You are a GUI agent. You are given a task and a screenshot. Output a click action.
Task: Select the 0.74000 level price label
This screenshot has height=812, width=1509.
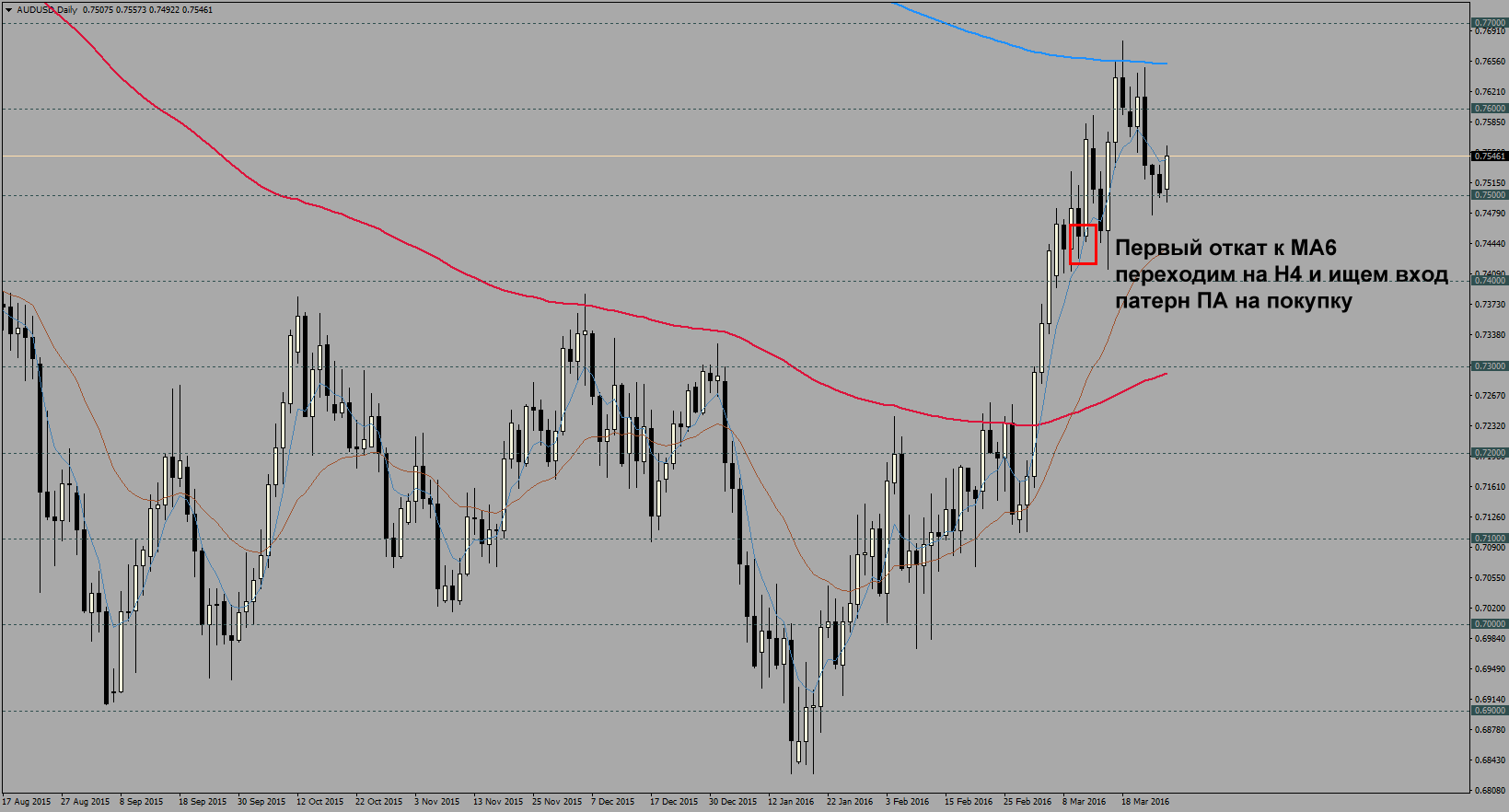point(1490,281)
